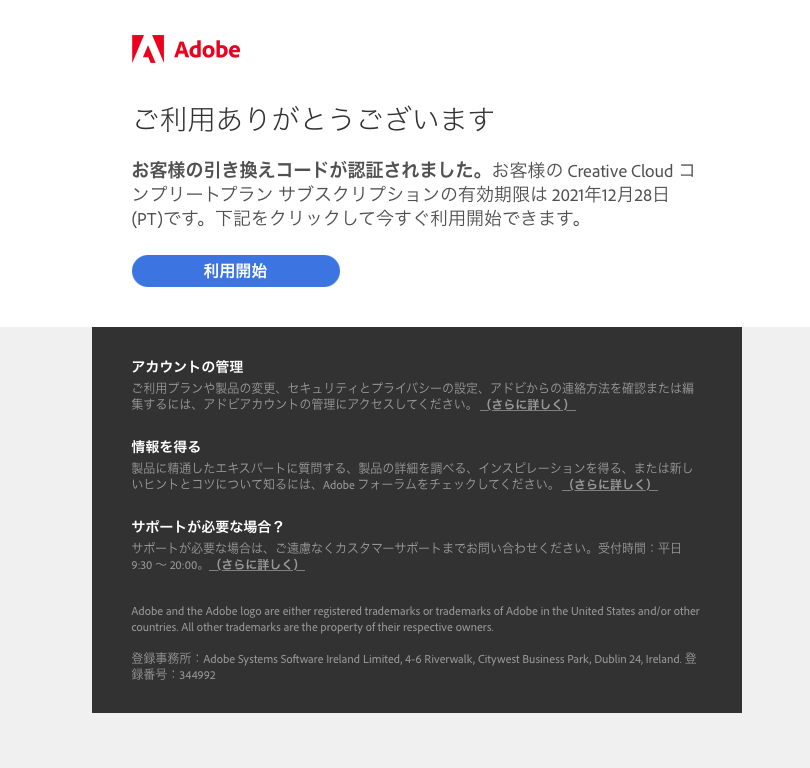
Task: Click the registration number 344992
Action: [197, 675]
